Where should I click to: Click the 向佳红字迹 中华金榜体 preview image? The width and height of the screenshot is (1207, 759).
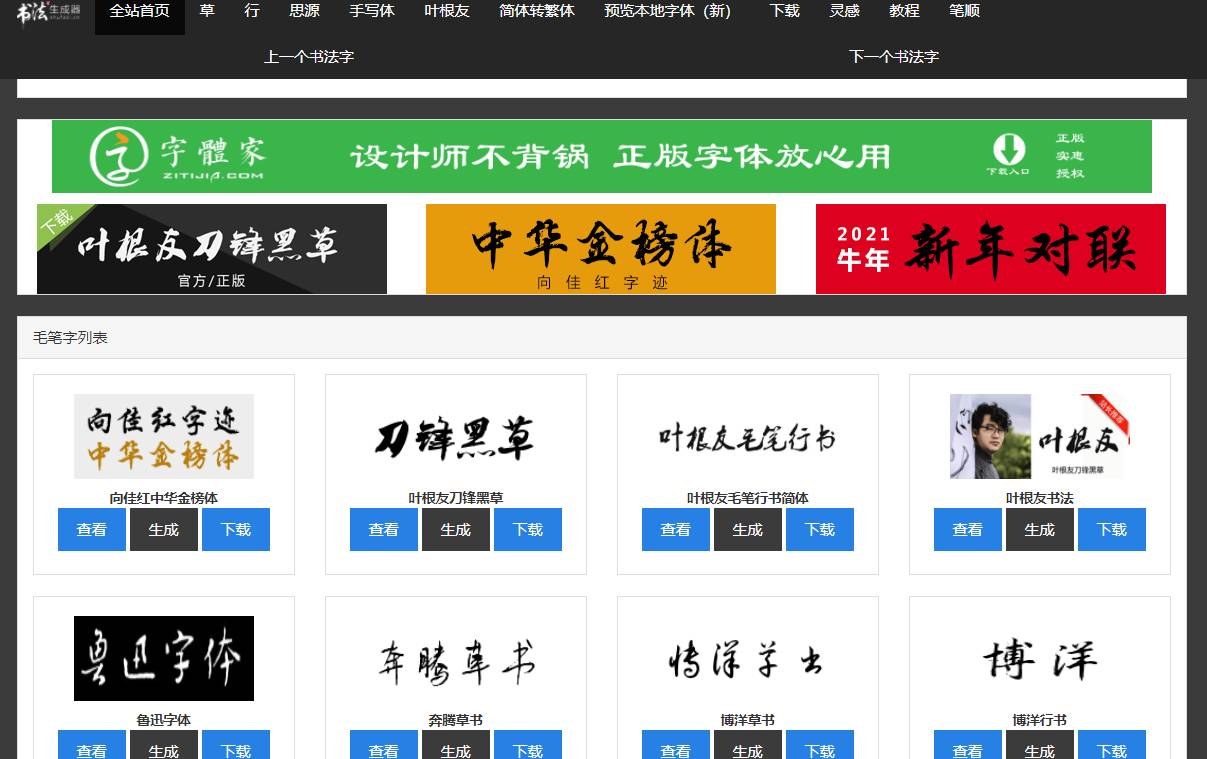tap(164, 436)
